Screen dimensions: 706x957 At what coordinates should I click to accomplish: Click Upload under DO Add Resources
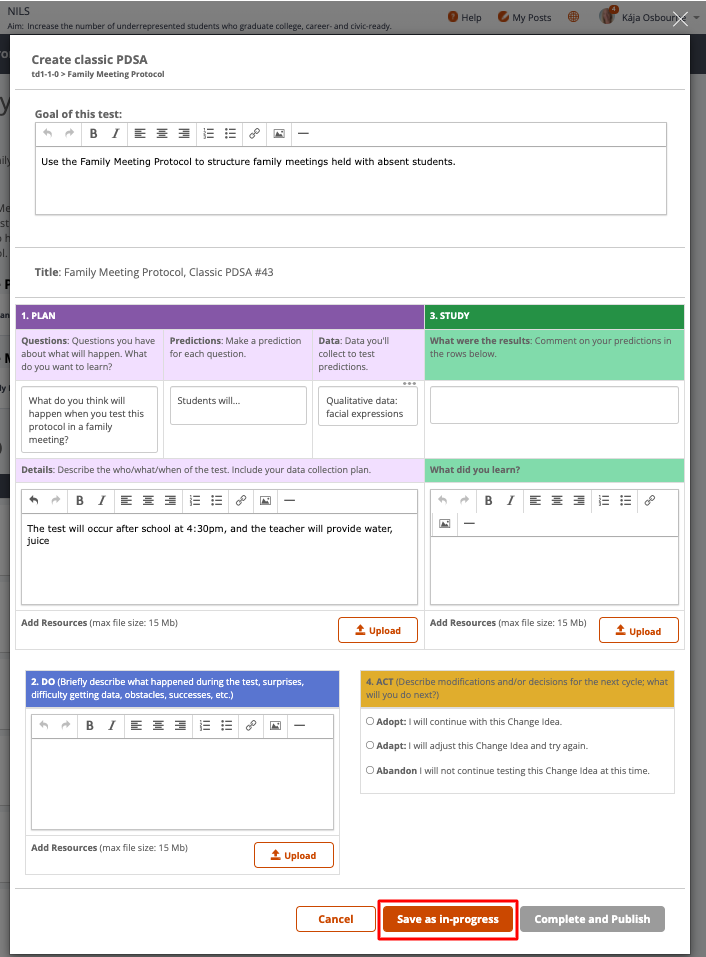pos(294,855)
